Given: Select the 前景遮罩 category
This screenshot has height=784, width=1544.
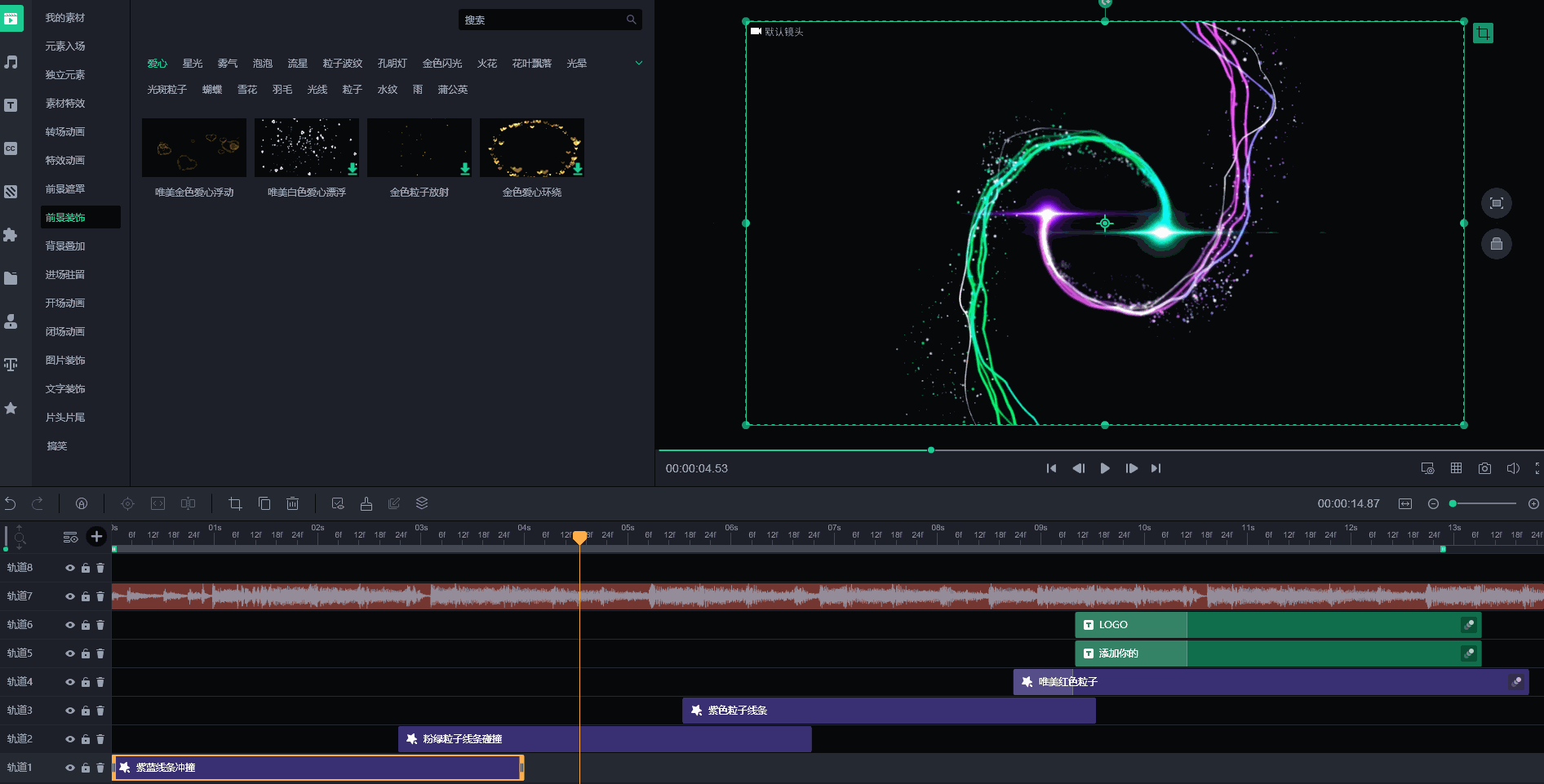Looking at the screenshot, I should click(65, 189).
